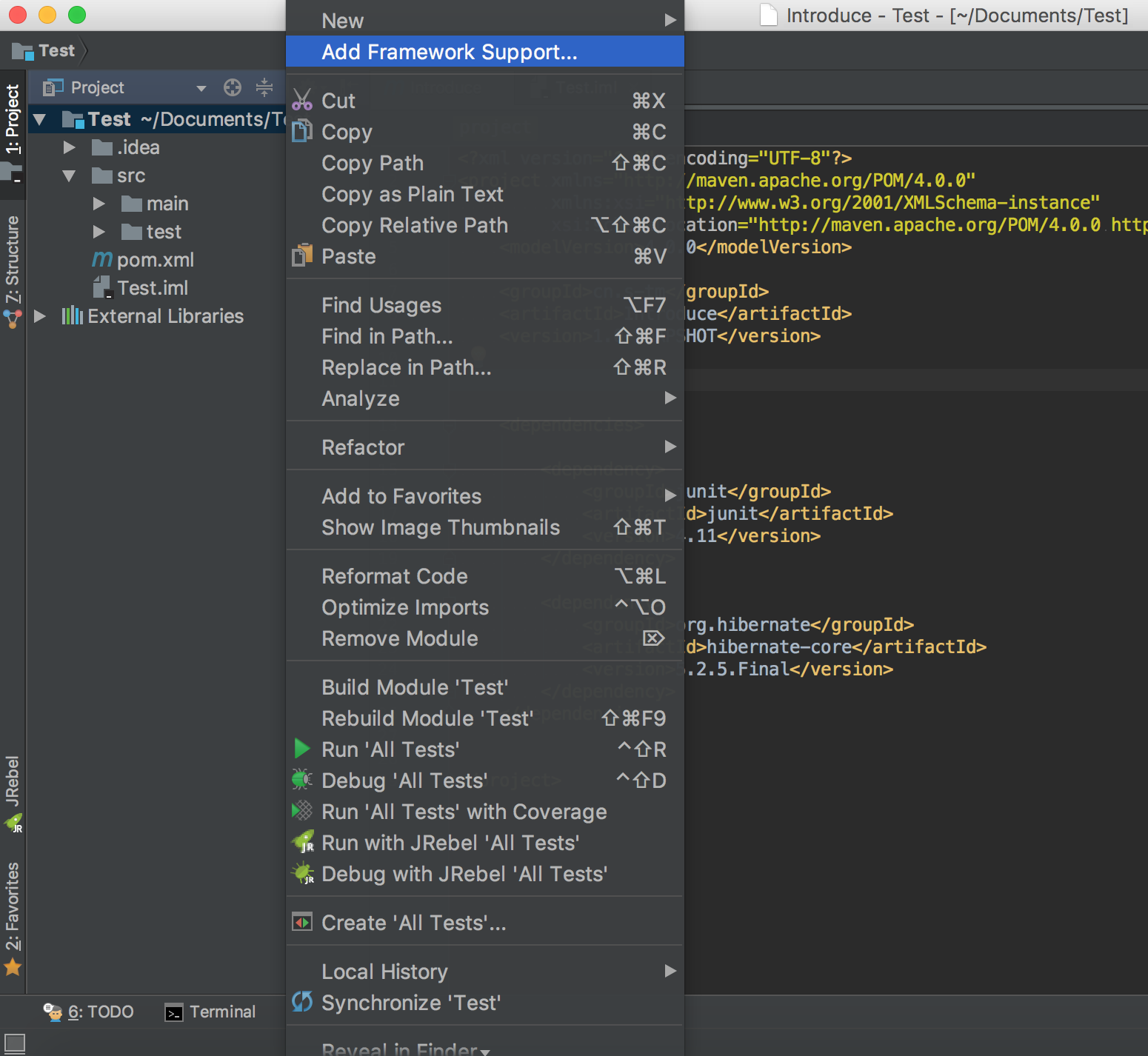This screenshot has width=1148, height=1056.
Task: Collapse the src folder
Action: pos(70,176)
